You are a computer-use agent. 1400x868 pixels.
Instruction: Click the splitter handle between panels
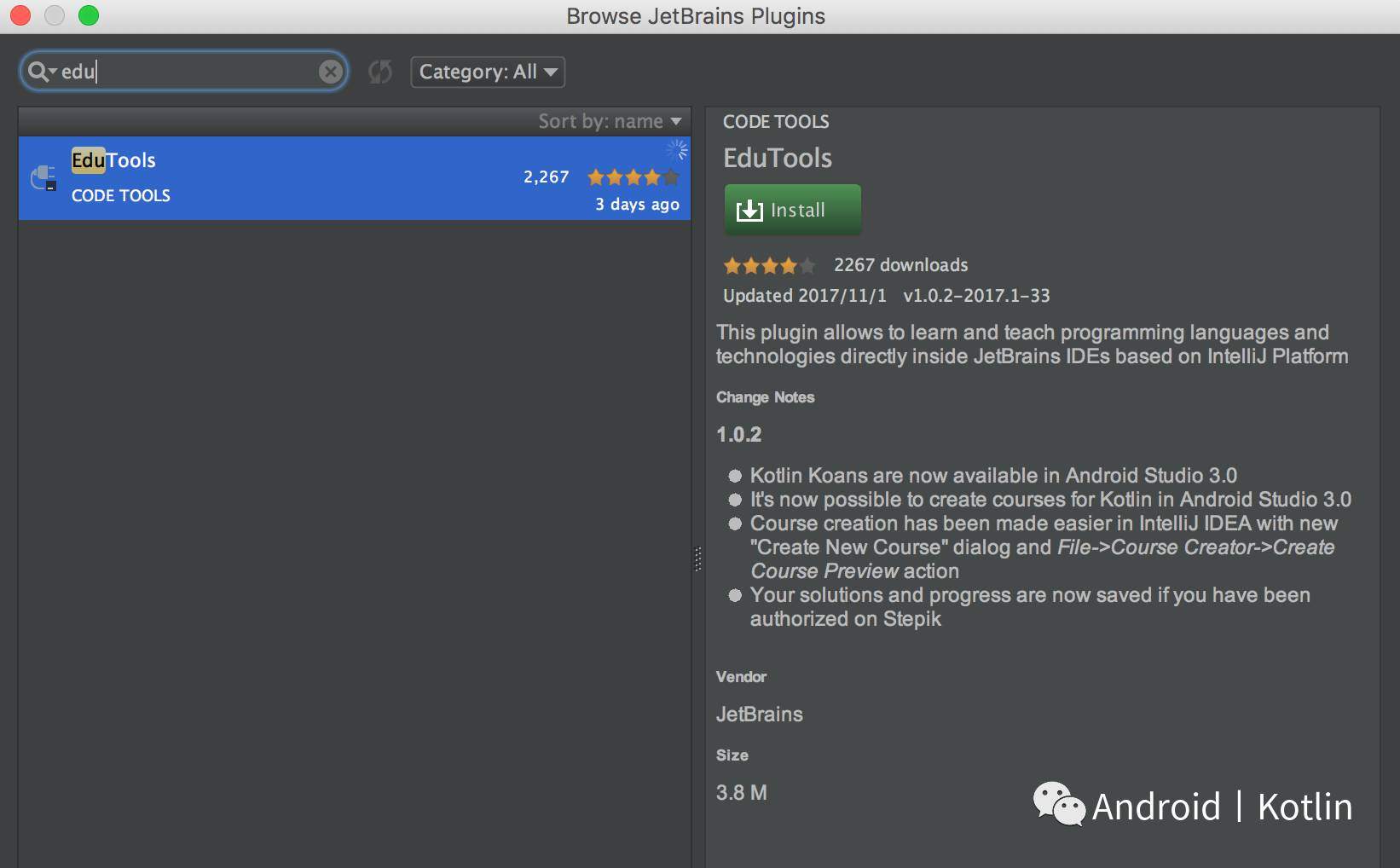(x=698, y=558)
